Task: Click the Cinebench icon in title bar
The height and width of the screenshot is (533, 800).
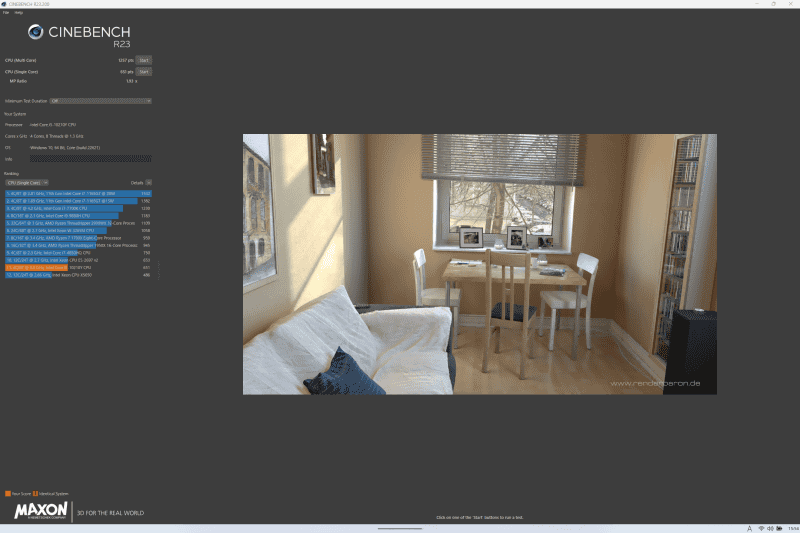Action: (x=4, y=4)
